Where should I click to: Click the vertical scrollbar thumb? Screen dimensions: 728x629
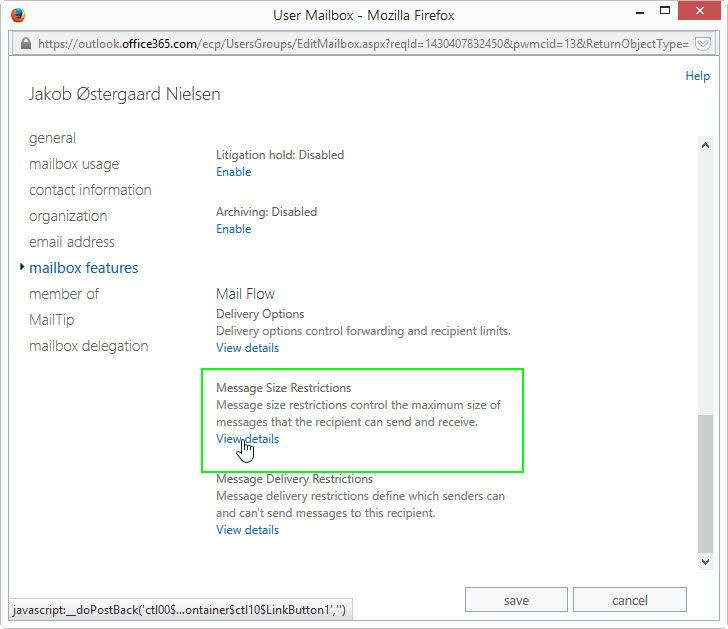click(705, 484)
